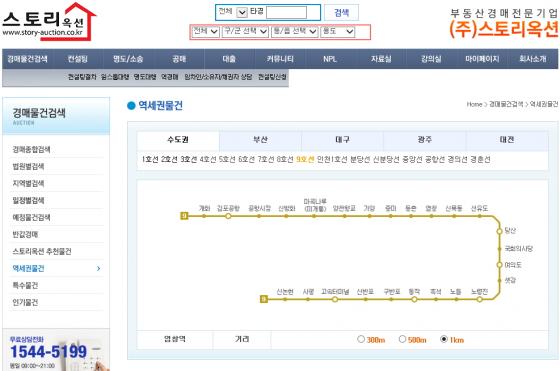Click the line 9 square badge before 신논현
Viewport: 560px width, 371px height.
[x=264, y=299]
